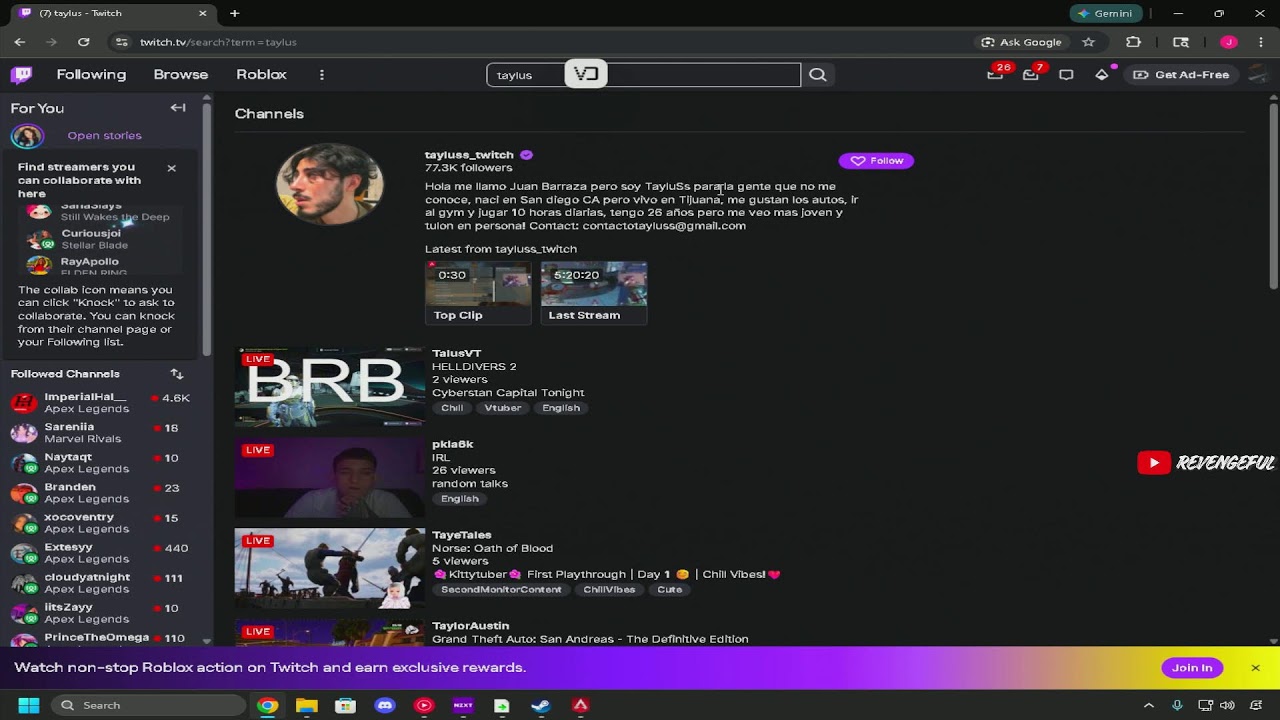This screenshot has height=720, width=1280.
Task: Click the TayeTales channel name
Action: coord(462,535)
